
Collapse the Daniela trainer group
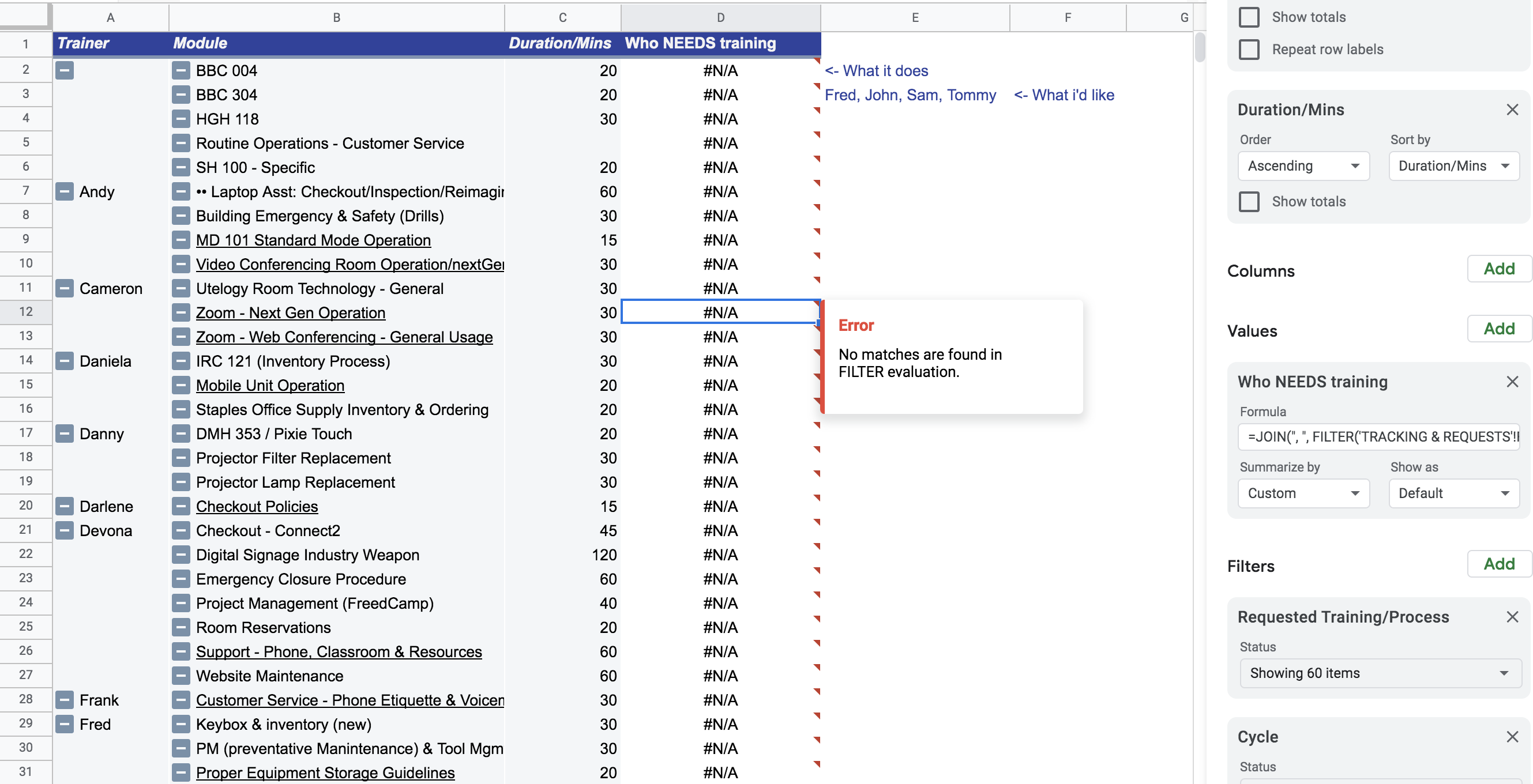click(x=64, y=361)
